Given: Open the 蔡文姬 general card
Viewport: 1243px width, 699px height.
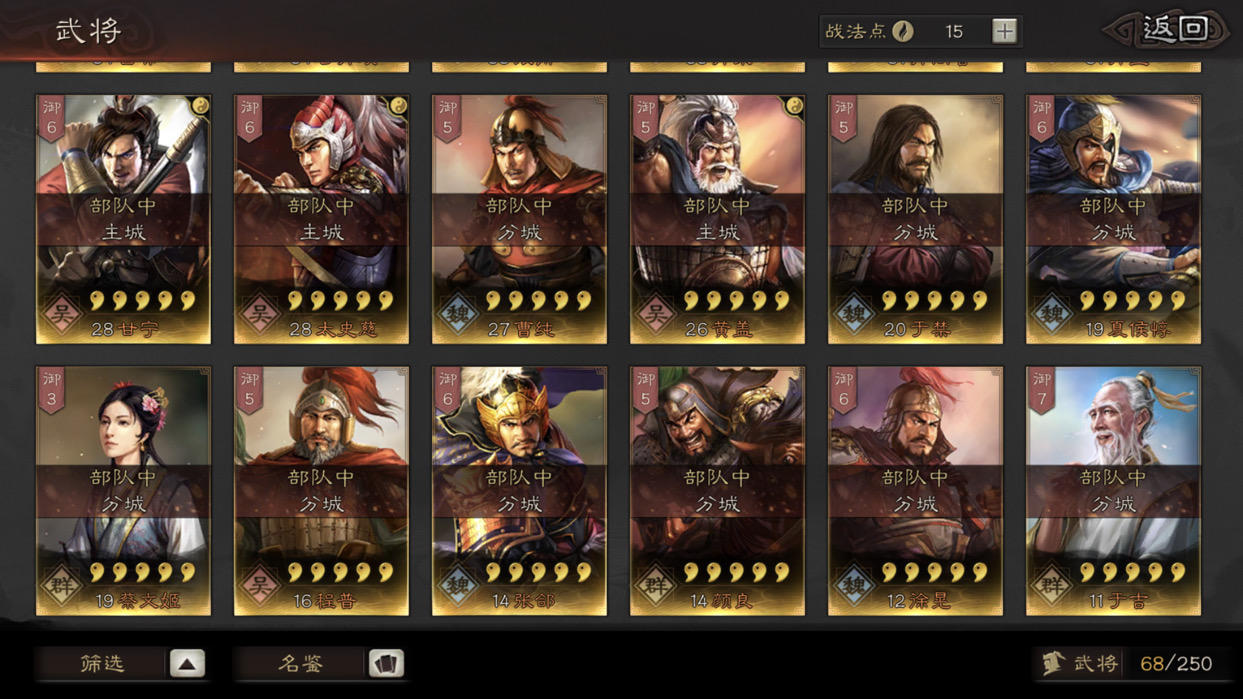Looking at the screenshot, I should pos(123,491).
